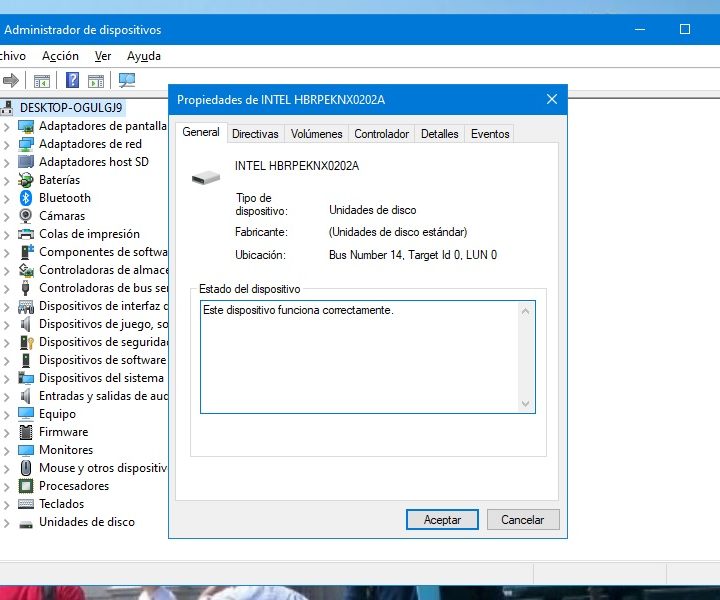Select the Entradas y salidas de audio item
Viewport: 720px width, 600px height.
tap(103, 396)
